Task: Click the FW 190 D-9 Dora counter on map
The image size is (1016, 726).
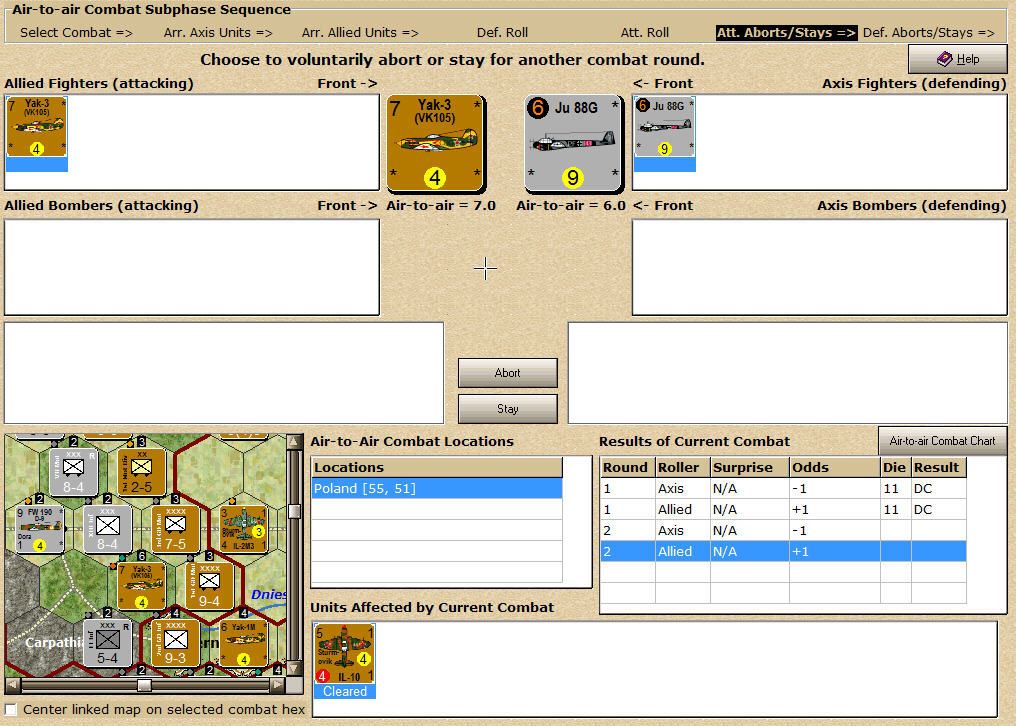Action: [40, 530]
